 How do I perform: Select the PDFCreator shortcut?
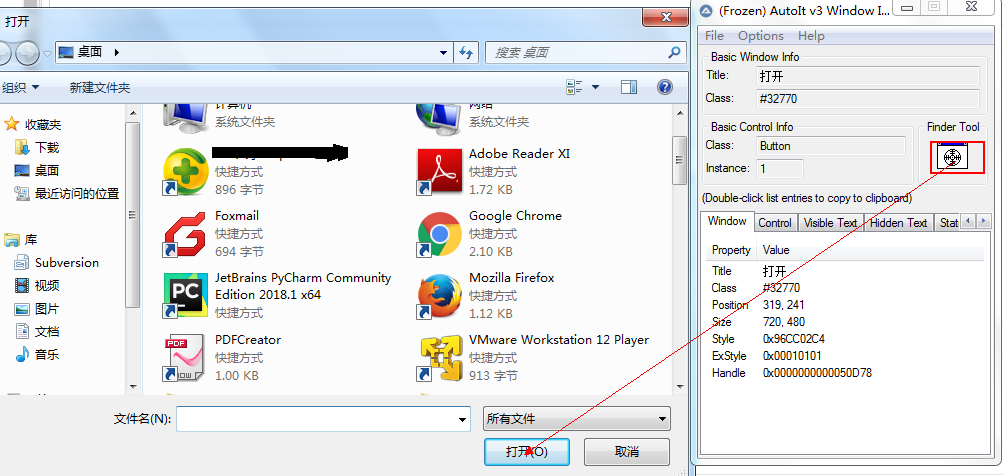tap(185, 358)
